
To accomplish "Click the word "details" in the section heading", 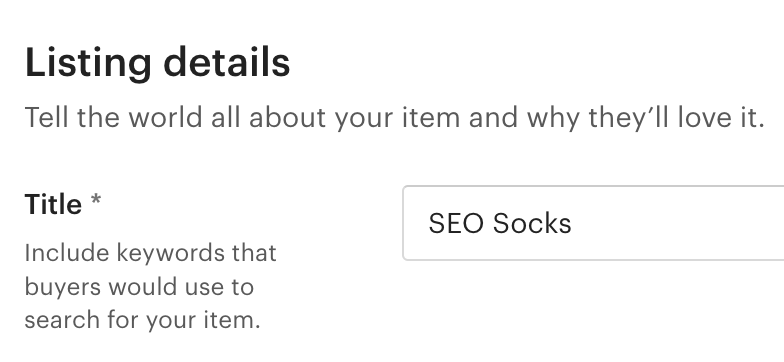I will pyautogui.click(x=227, y=62).
